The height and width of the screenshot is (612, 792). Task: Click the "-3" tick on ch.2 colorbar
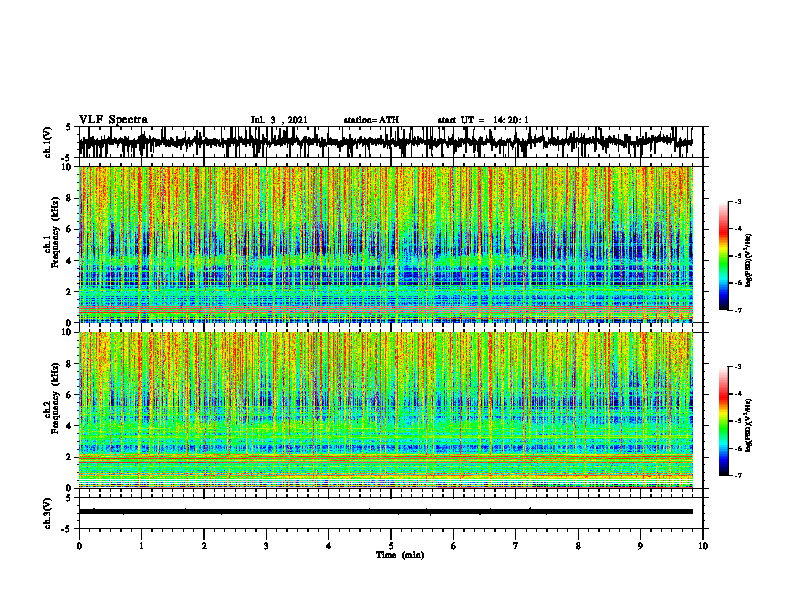pos(737,367)
